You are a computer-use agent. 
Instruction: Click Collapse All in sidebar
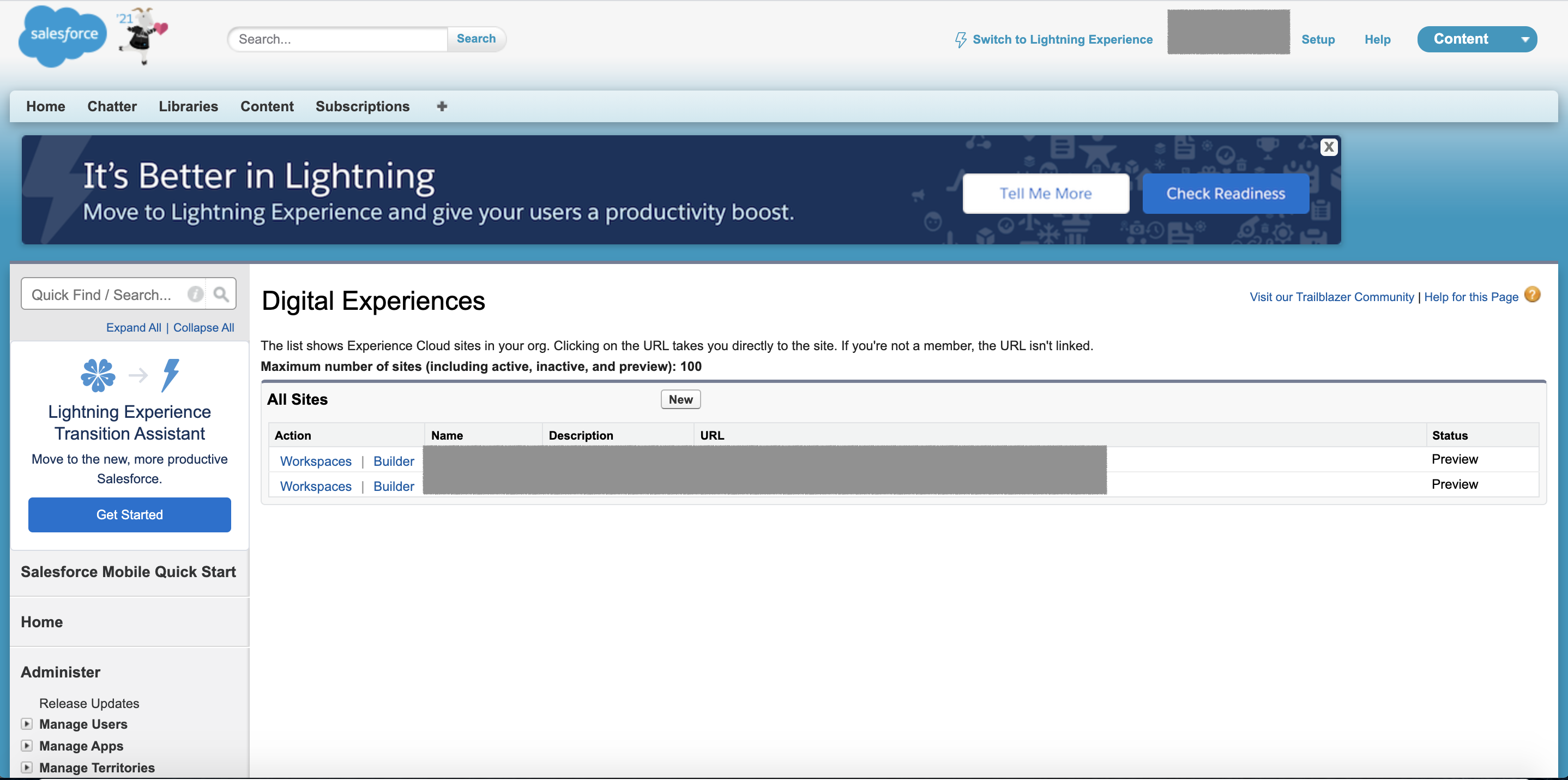[203, 328]
